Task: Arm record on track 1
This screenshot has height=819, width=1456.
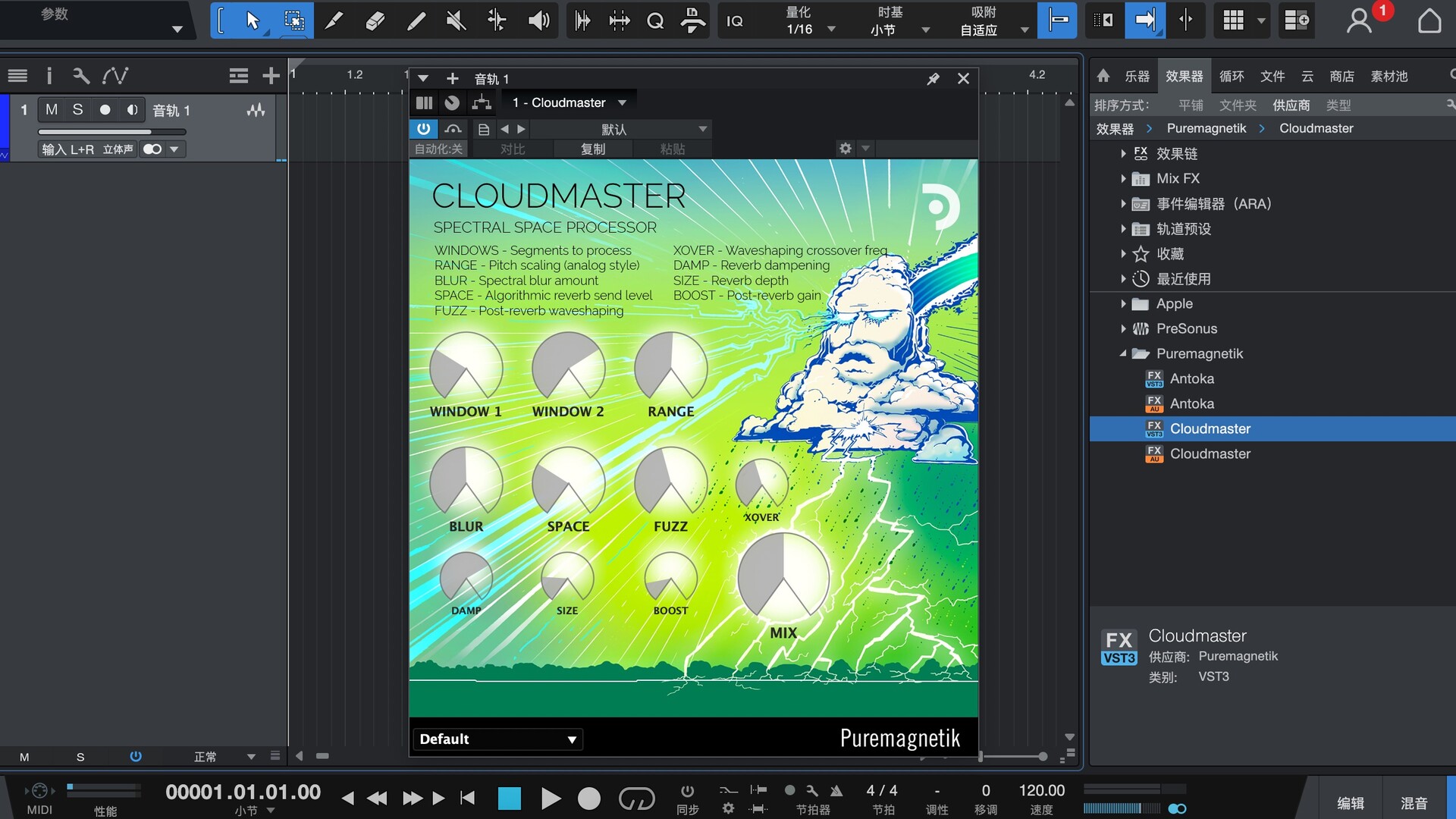Action: pos(105,110)
